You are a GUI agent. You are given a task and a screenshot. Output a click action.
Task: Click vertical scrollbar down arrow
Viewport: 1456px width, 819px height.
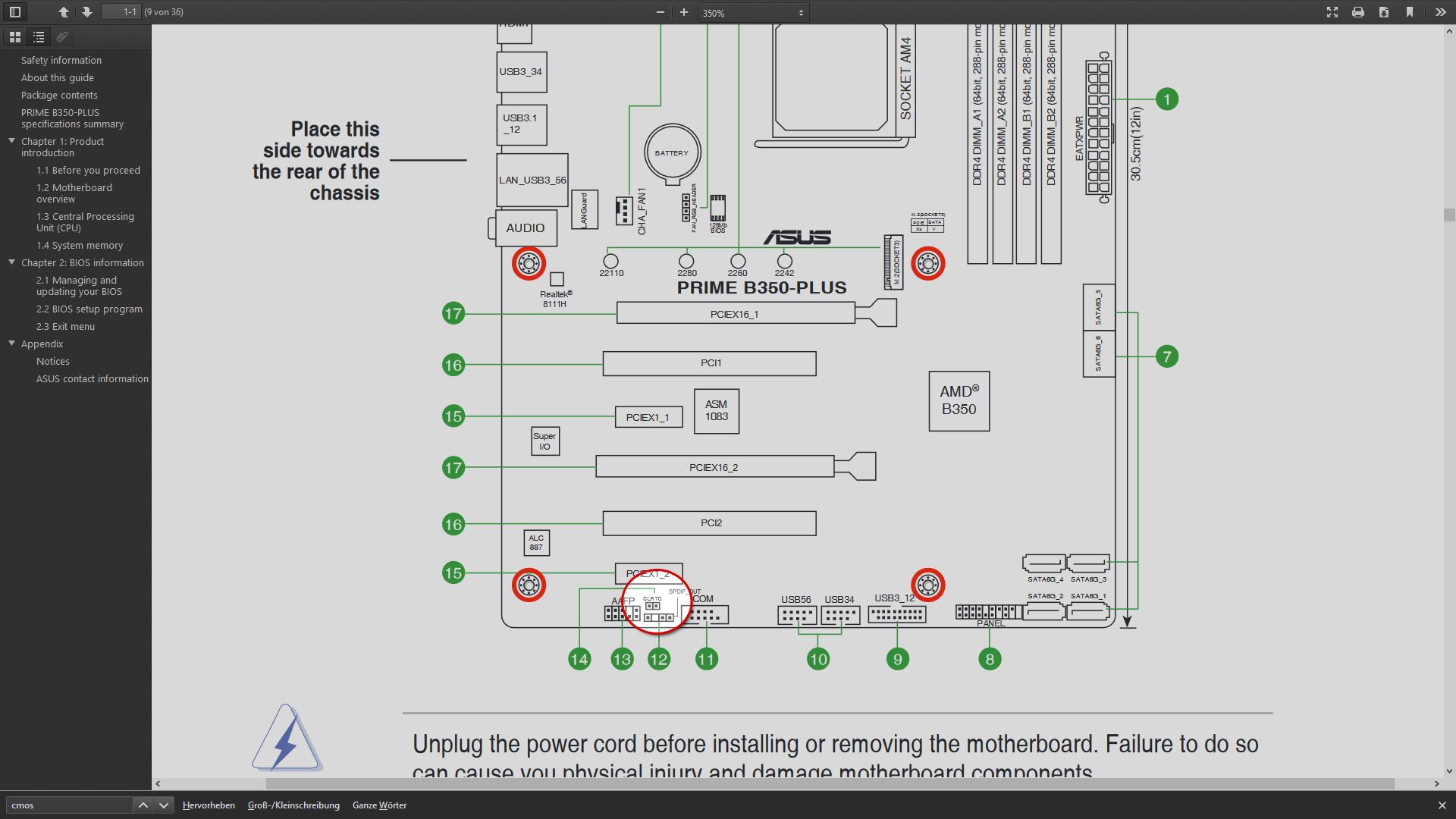[1449, 772]
